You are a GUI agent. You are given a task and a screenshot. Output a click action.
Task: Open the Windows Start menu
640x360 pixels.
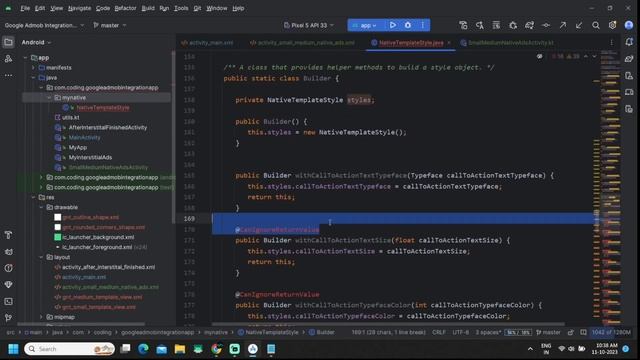(x=13, y=349)
